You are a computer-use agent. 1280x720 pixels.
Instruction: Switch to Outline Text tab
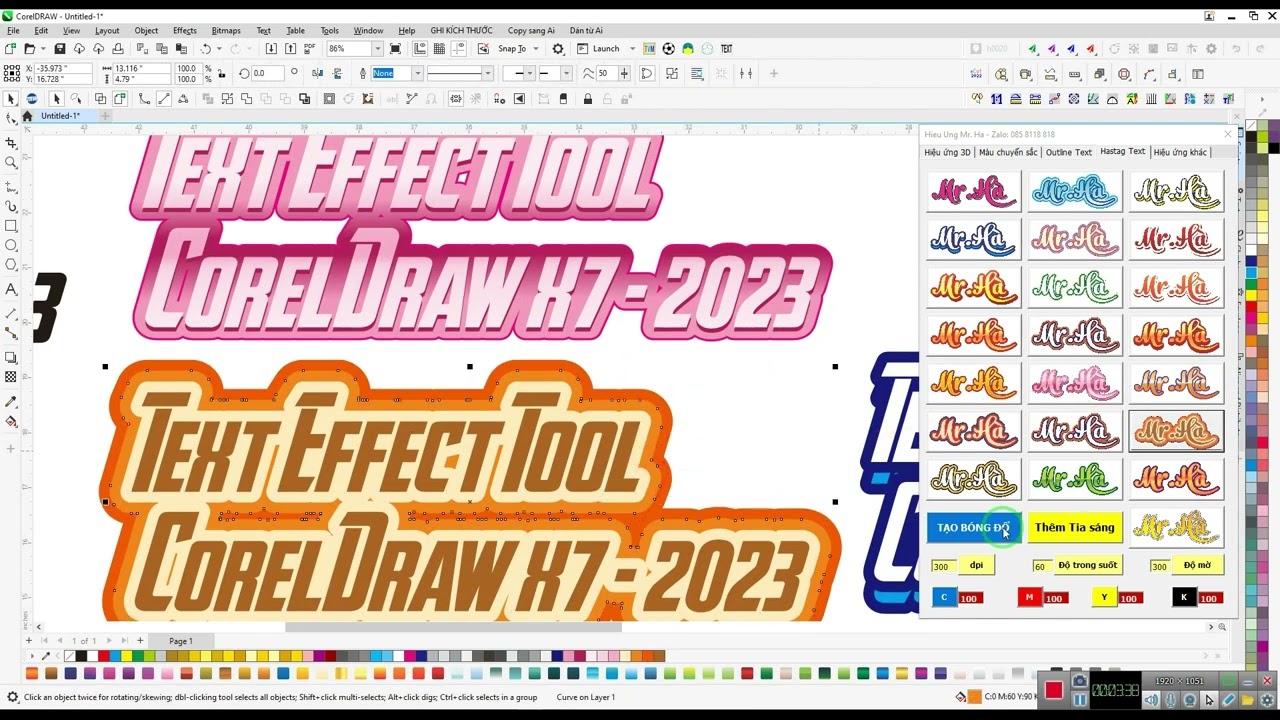(1069, 152)
